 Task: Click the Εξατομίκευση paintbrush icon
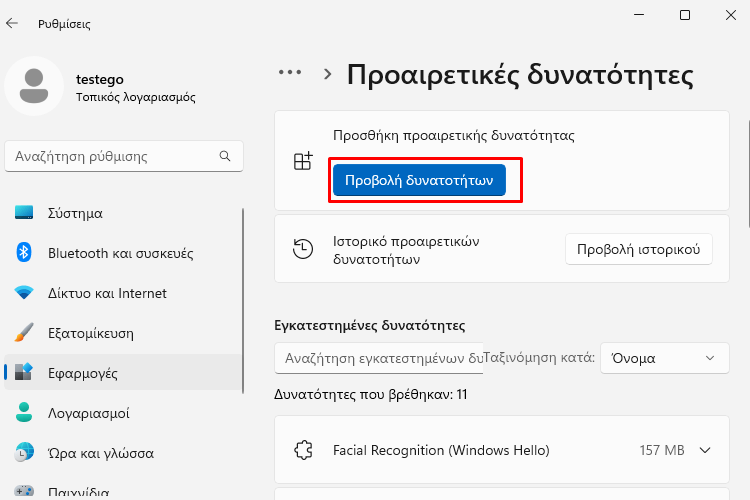[x=24, y=333]
